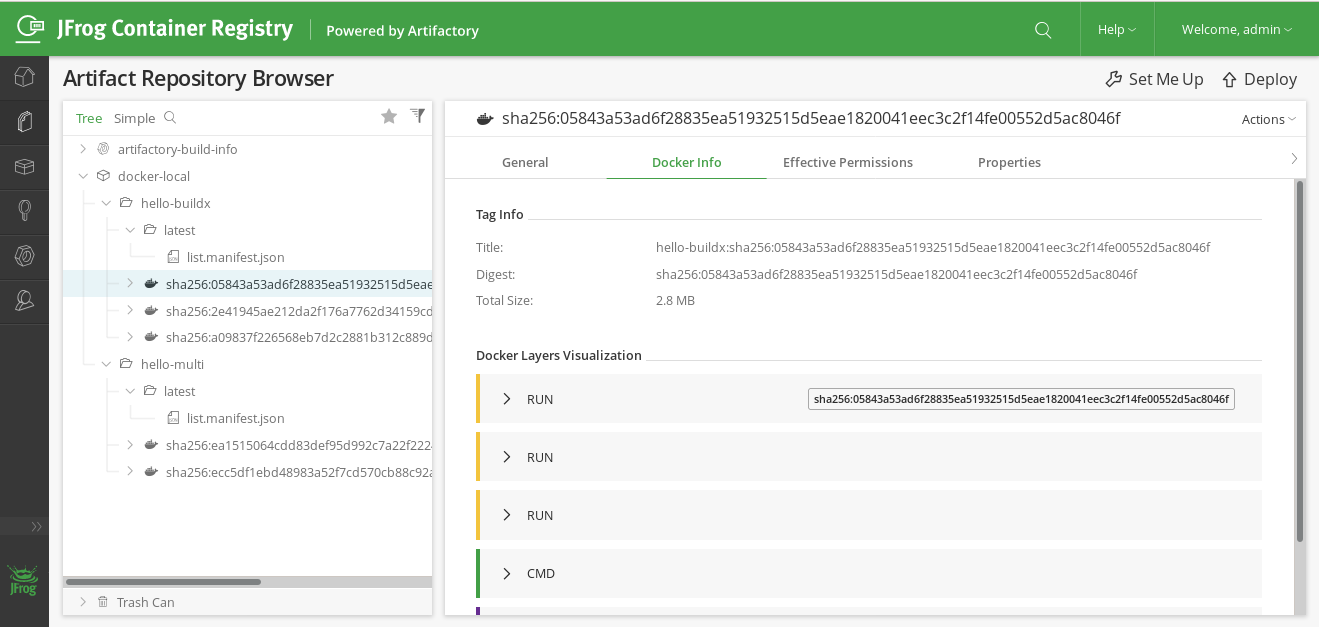Collapse the sidebar with the double-arrow toggle
1319x627 pixels.
(36, 526)
